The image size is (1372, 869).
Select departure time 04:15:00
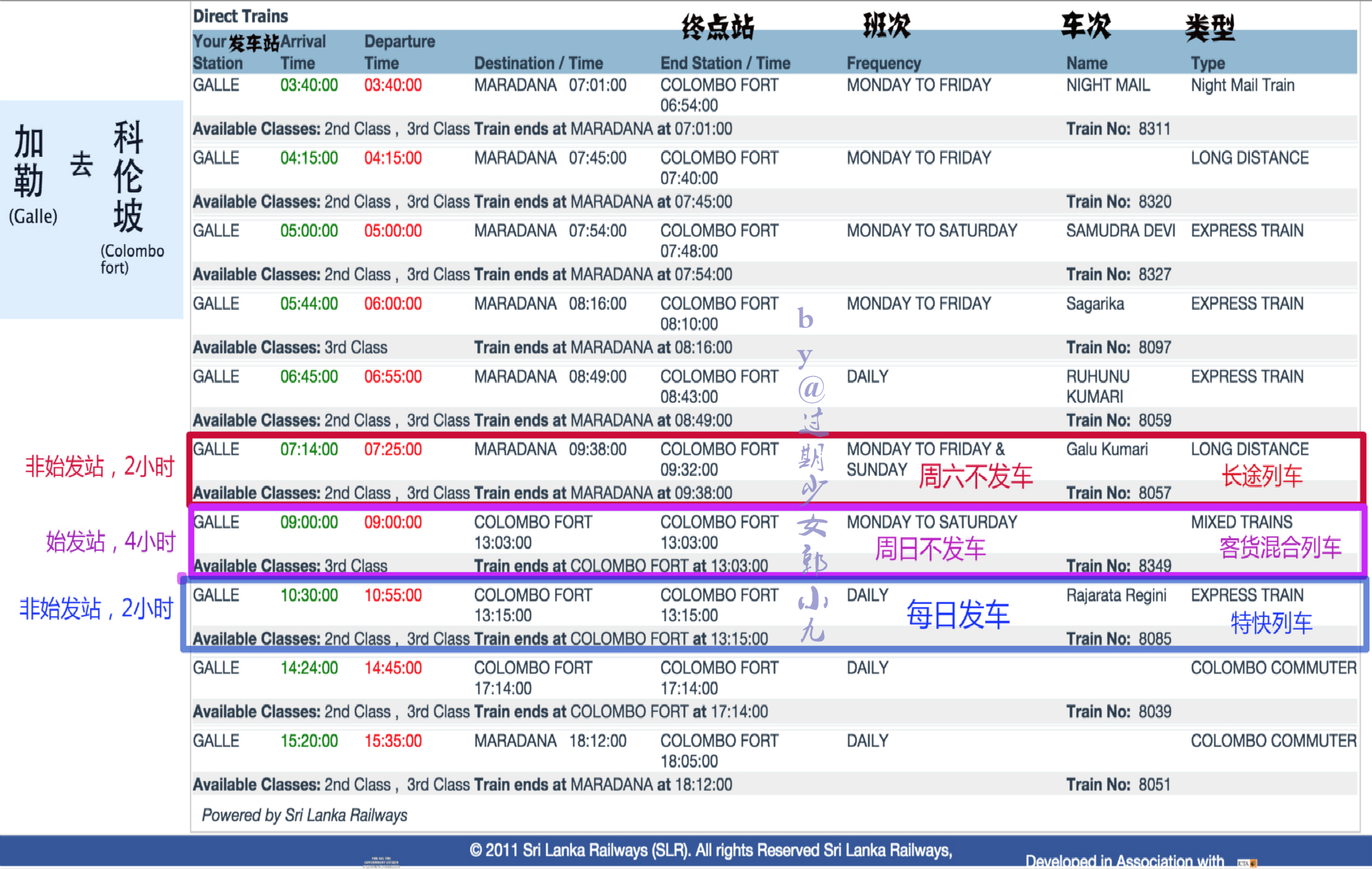pyautogui.click(x=393, y=158)
